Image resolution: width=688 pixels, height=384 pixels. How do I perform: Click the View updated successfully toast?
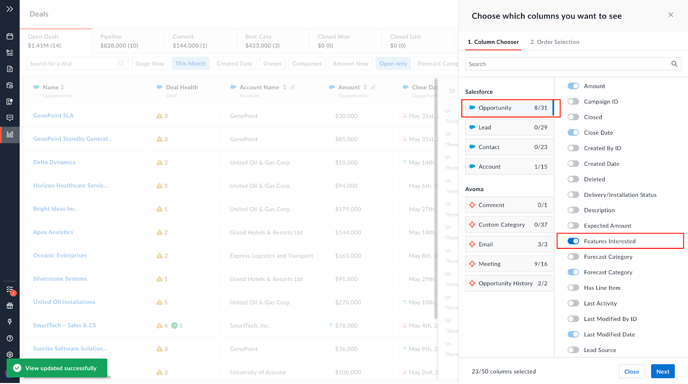(x=57, y=368)
